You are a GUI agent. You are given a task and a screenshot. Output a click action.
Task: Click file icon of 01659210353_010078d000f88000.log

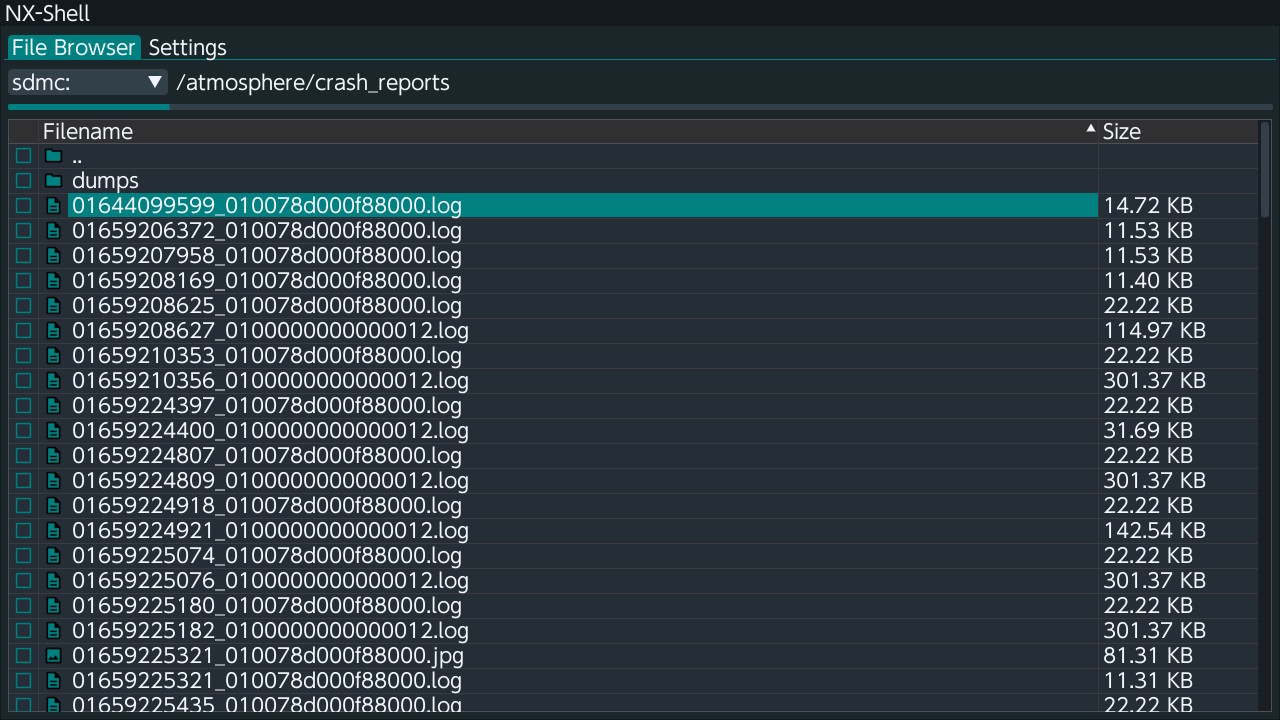pyautogui.click(x=54, y=356)
